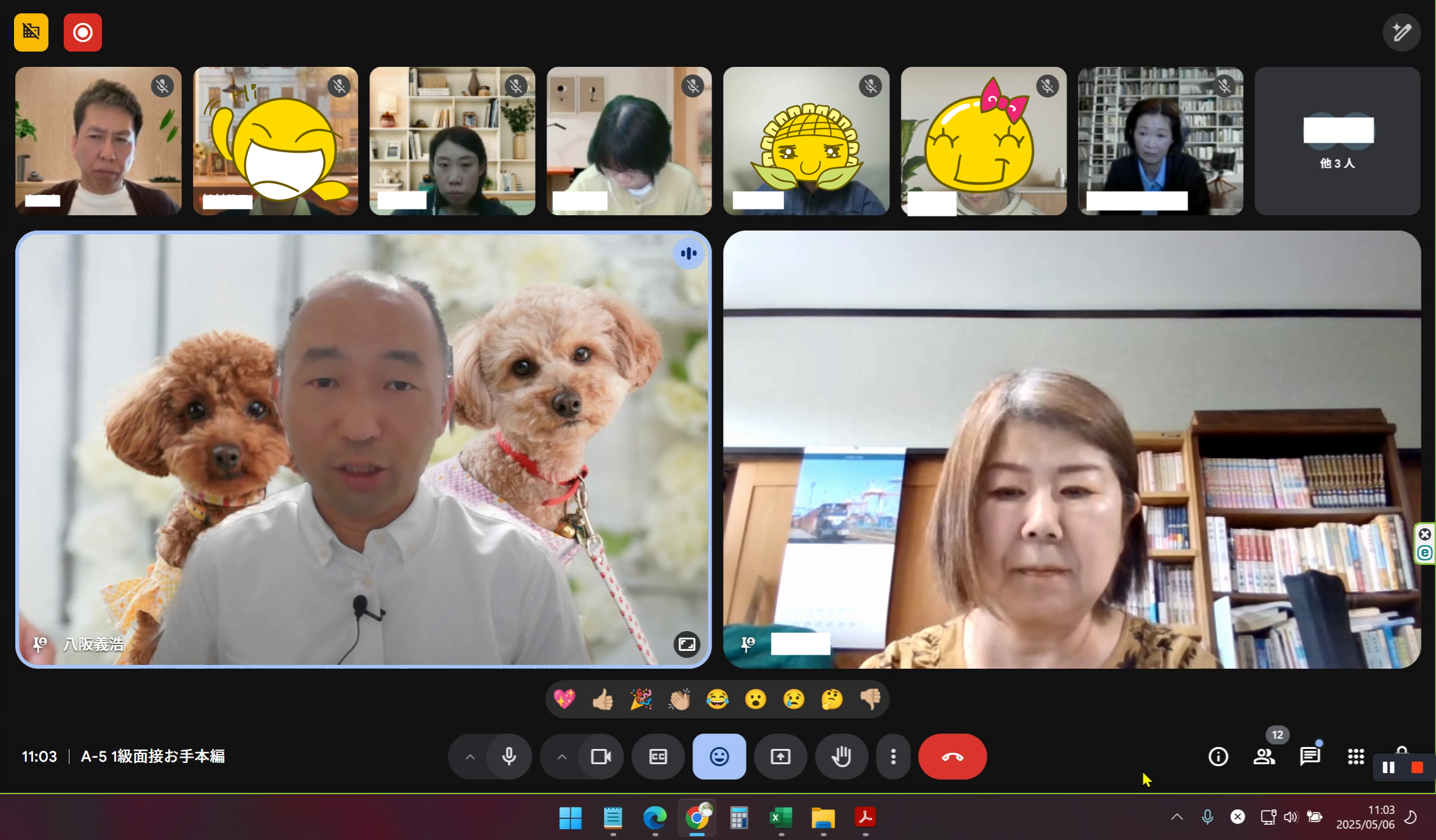
Task: Send the clapping hands reaction
Action: pyautogui.click(x=679, y=699)
